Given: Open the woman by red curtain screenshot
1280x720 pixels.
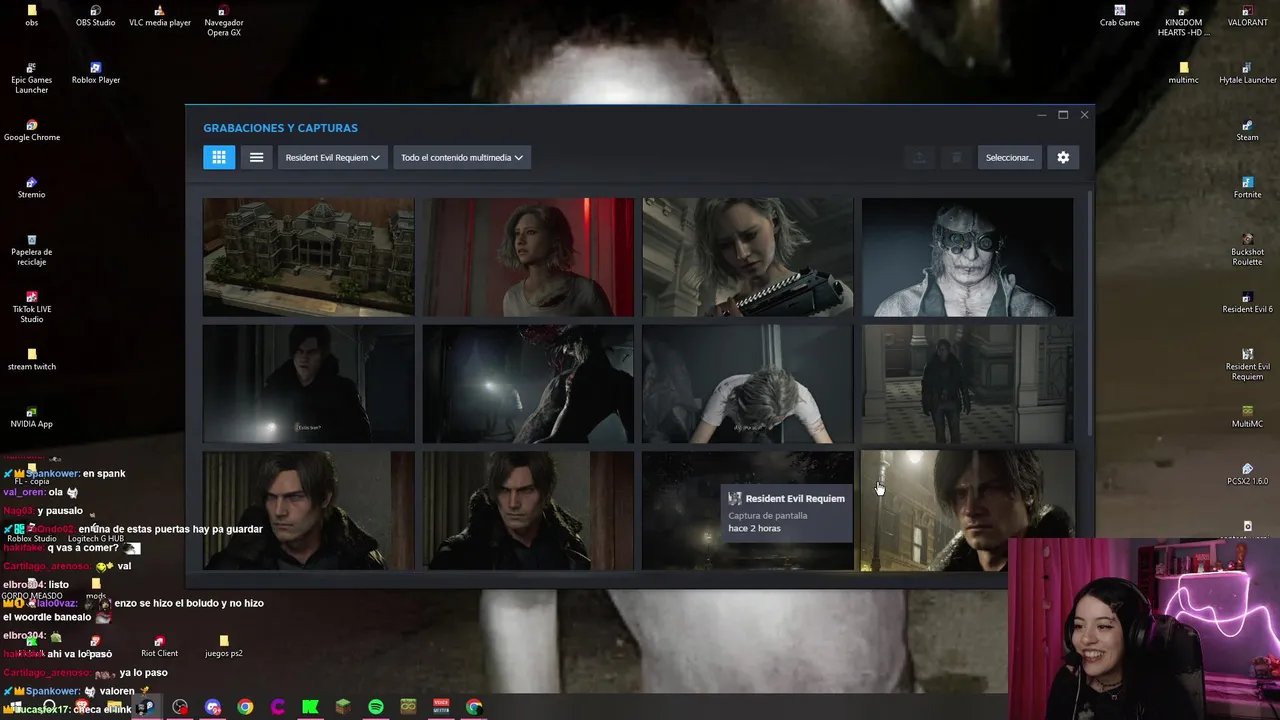Looking at the screenshot, I should point(528,257).
